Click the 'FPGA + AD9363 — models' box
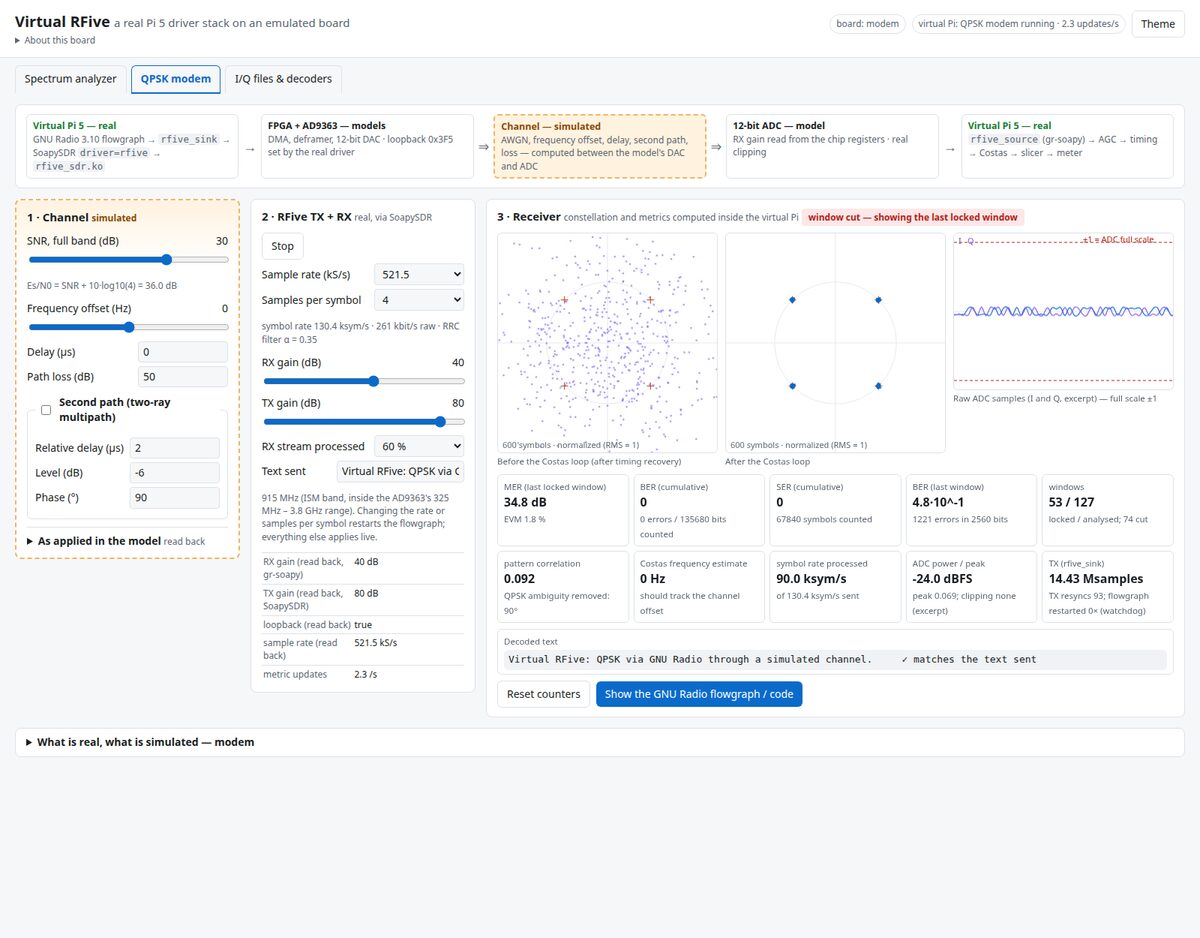1200x938 pixels. (x=367, y=146)
